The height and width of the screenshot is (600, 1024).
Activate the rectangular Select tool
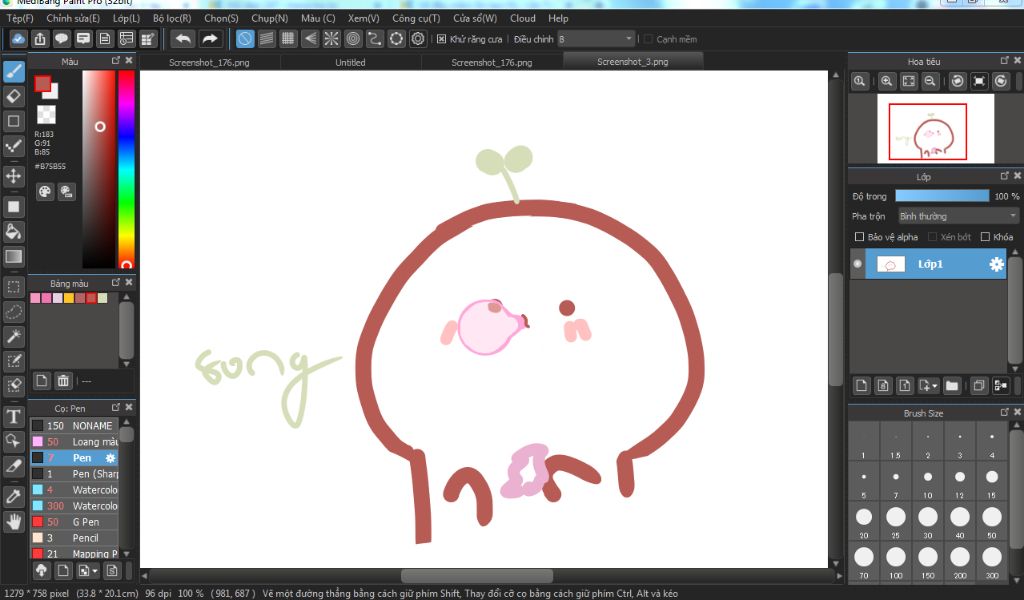[14, 287]
